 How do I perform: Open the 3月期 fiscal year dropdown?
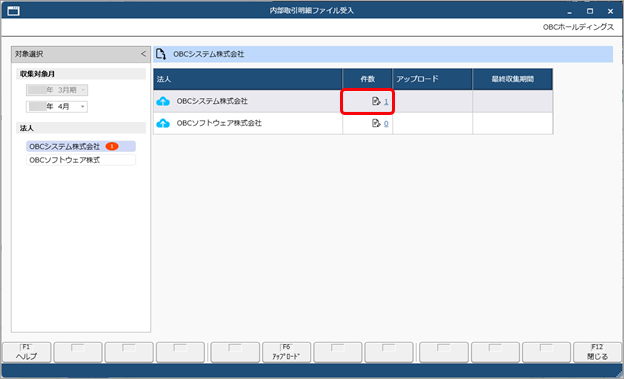tap(57, 90)
